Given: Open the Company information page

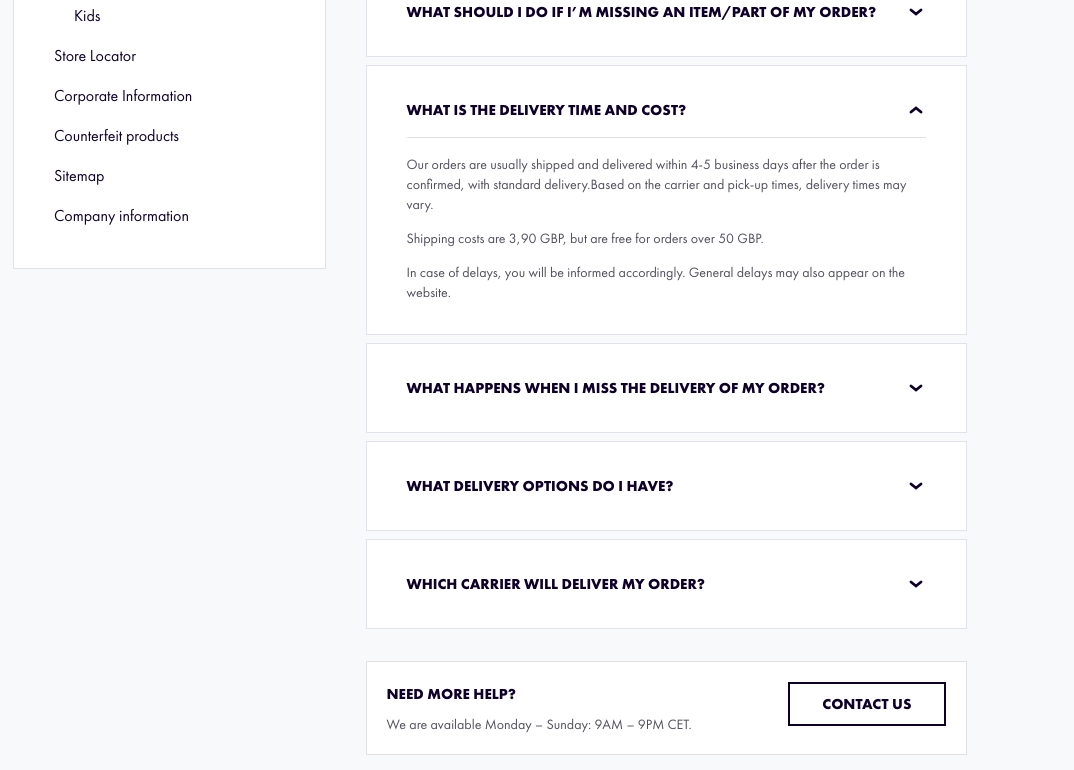Looking at the screenshot, I should tap(121, 216).
